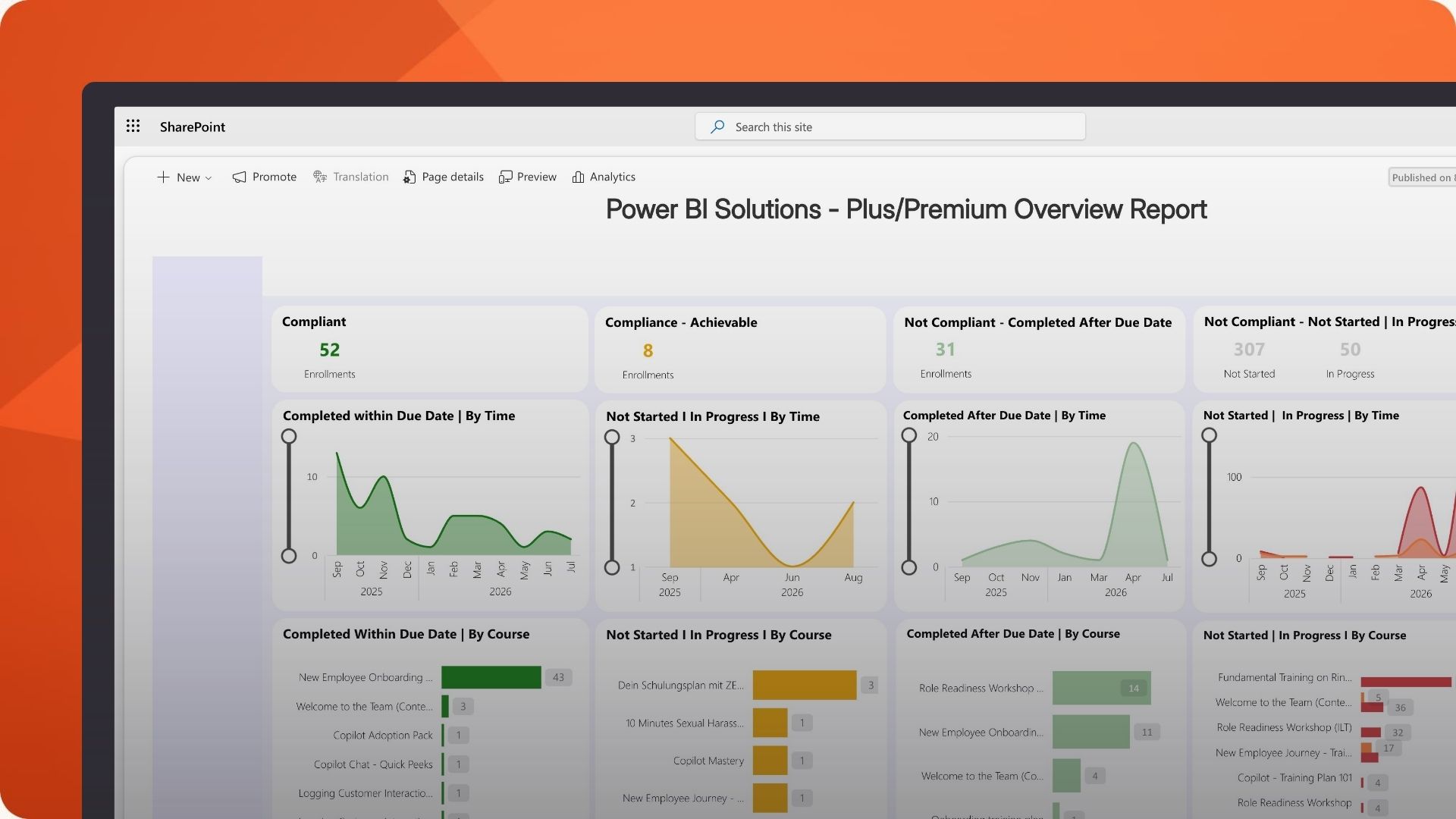Grab top handle of Not Started In Progress amber slider
The width and height of the screenshot is (1456, 819).
[x=612, y=438]
